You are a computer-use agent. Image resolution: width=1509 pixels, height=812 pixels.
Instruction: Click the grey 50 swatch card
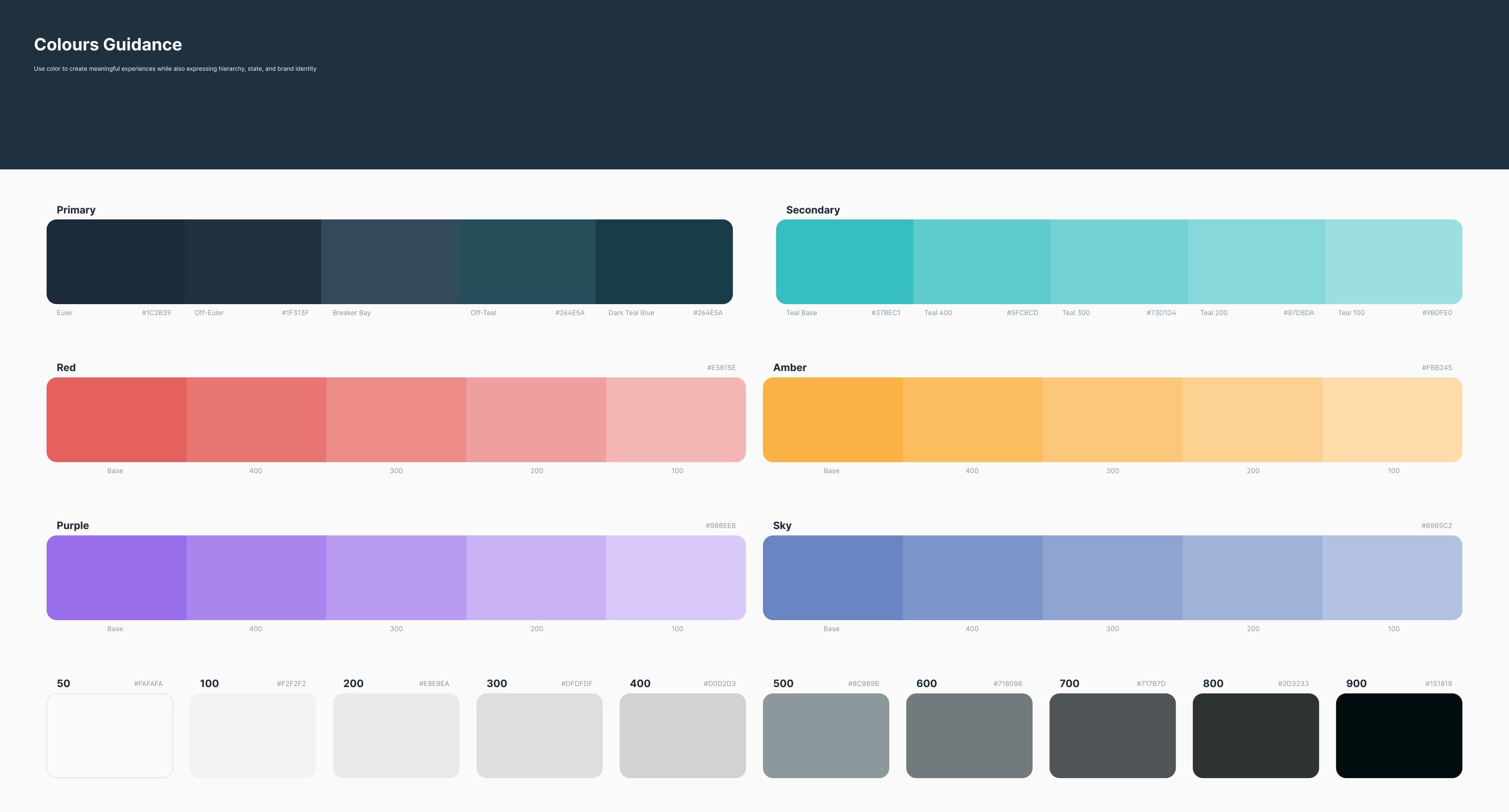click(x=110, y=736)
